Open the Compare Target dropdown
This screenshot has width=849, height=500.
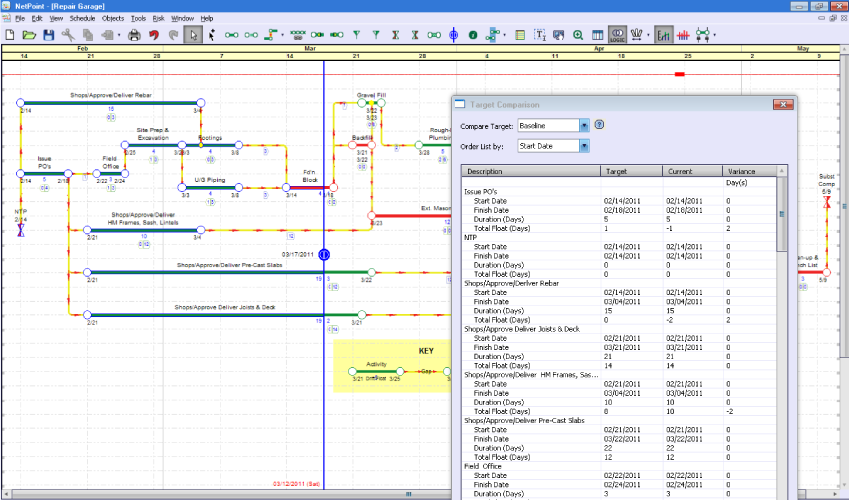pyautogui.click(x=585, y=125)
